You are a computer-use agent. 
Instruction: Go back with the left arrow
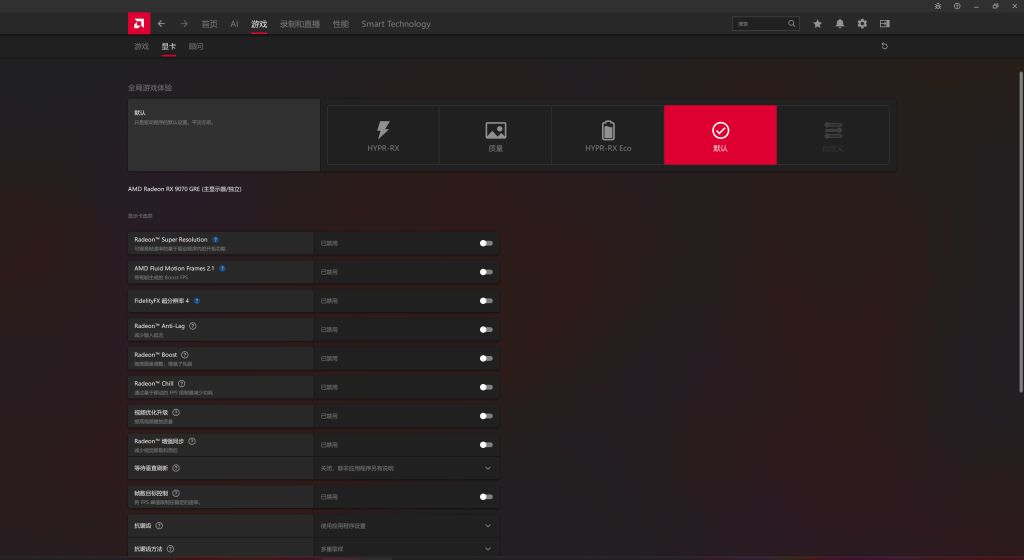(162, 23)
